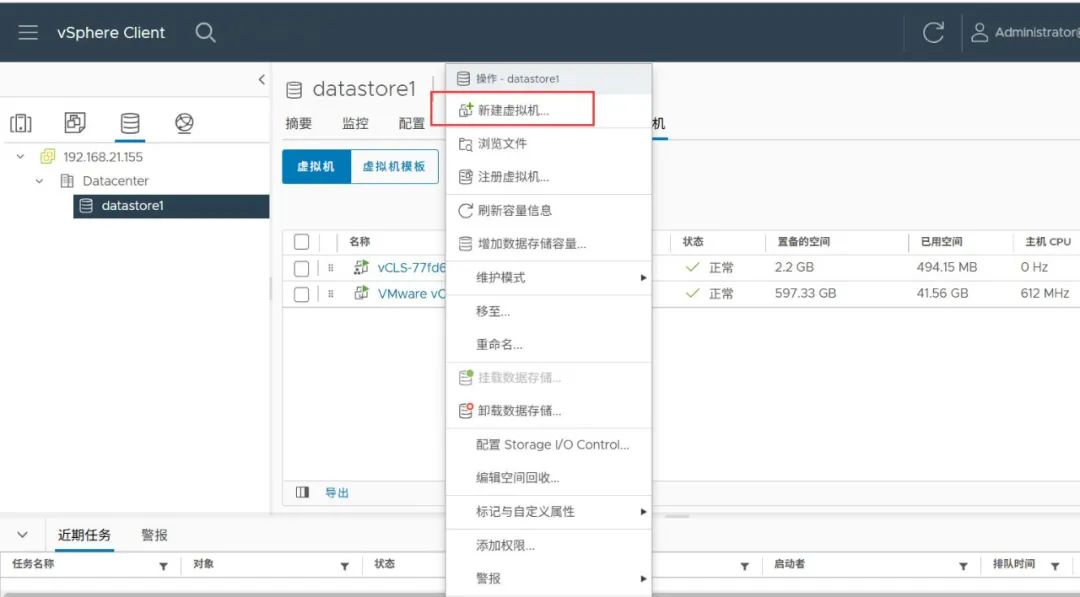The image size is (1080, 597).
Task: Choose 增加数据存储容量... from context menu
Action: [x=548, y=244]
